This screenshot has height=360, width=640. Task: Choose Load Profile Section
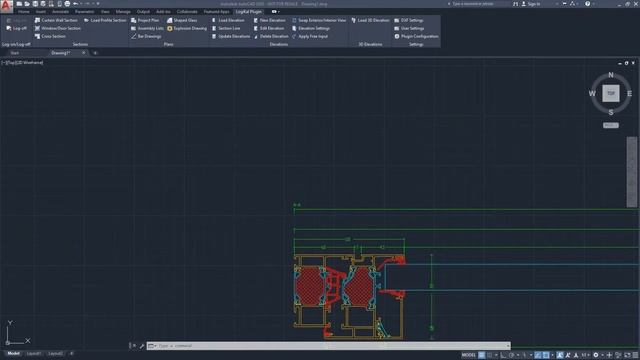tap(105, 20)
